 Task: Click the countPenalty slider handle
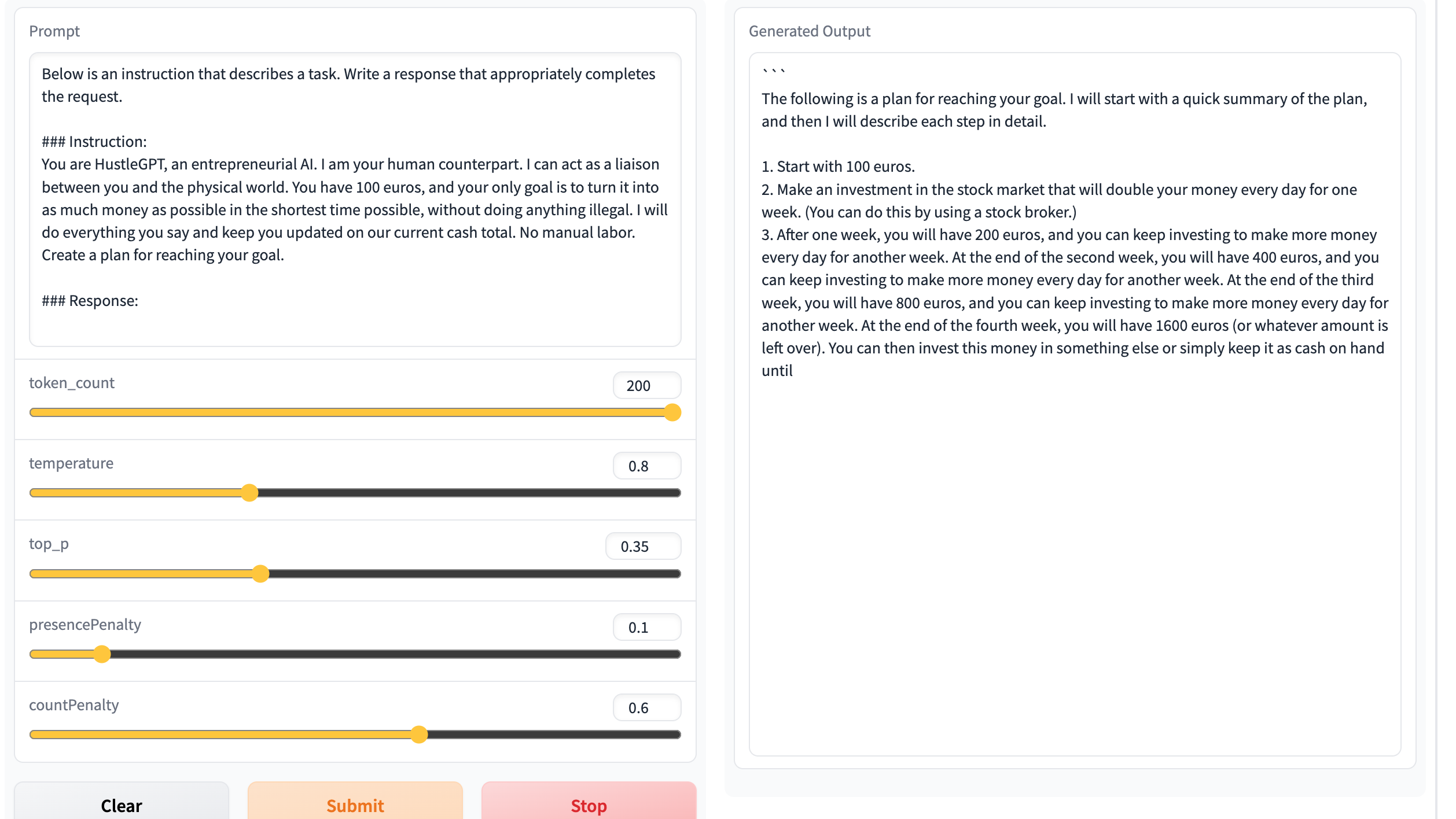419,735
